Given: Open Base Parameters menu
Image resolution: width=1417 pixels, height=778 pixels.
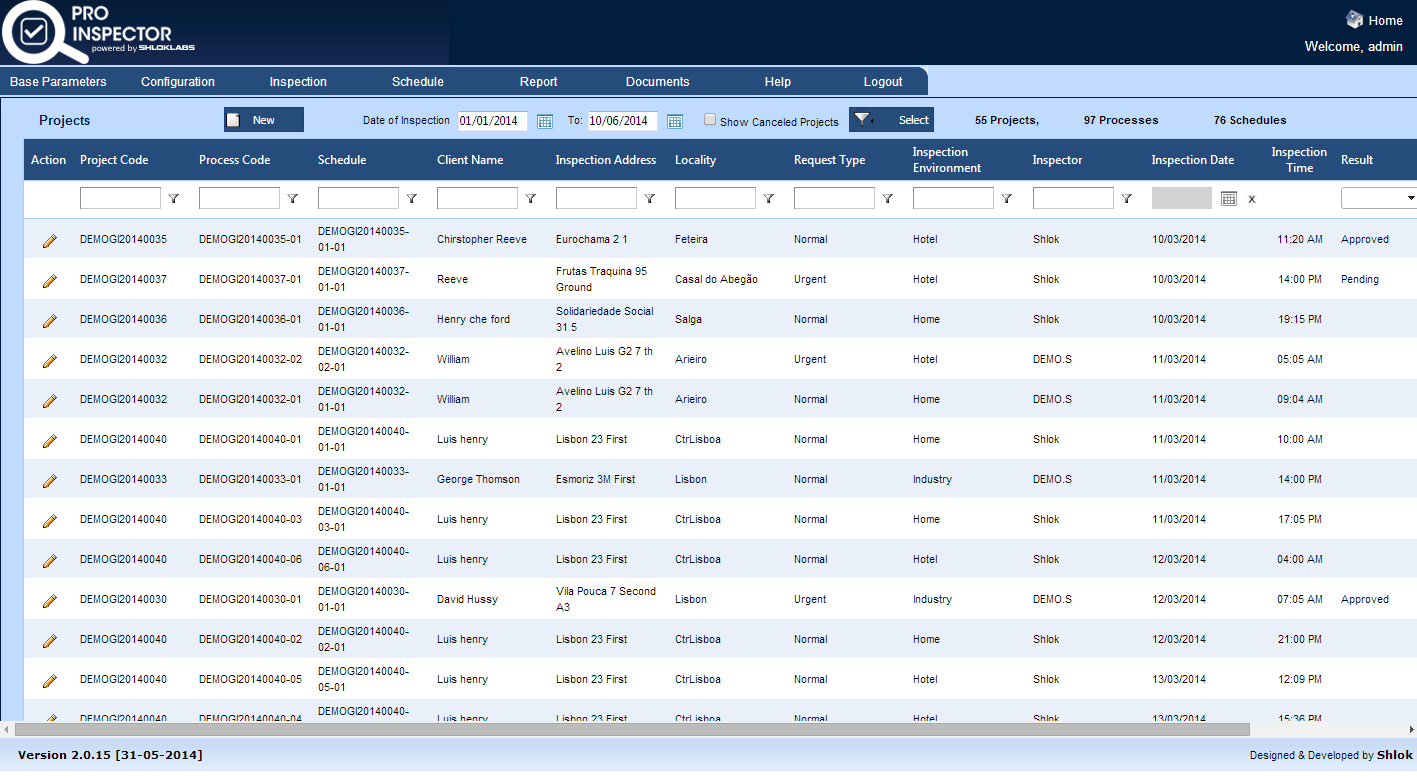Looking at the screenshot, I should 58,82.
